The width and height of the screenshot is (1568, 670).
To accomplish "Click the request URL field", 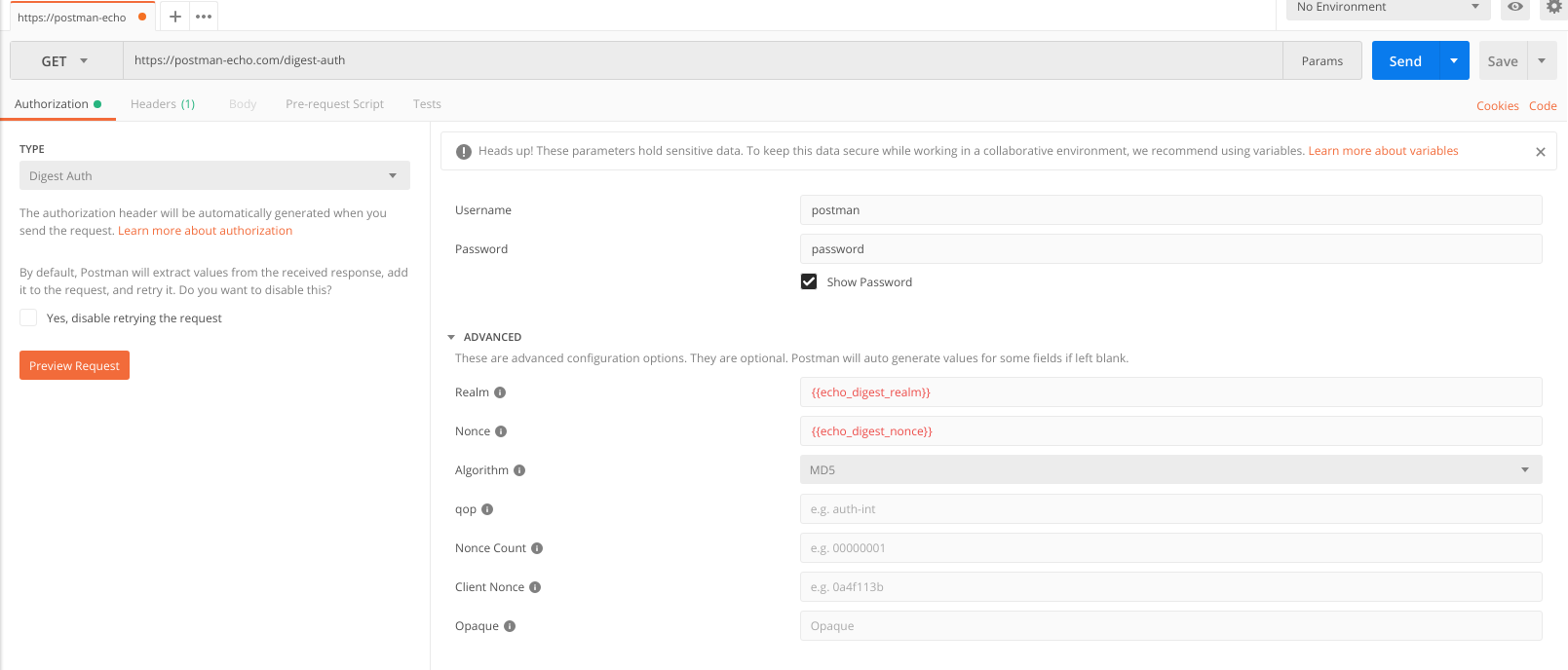I will (x=703, y=60).
